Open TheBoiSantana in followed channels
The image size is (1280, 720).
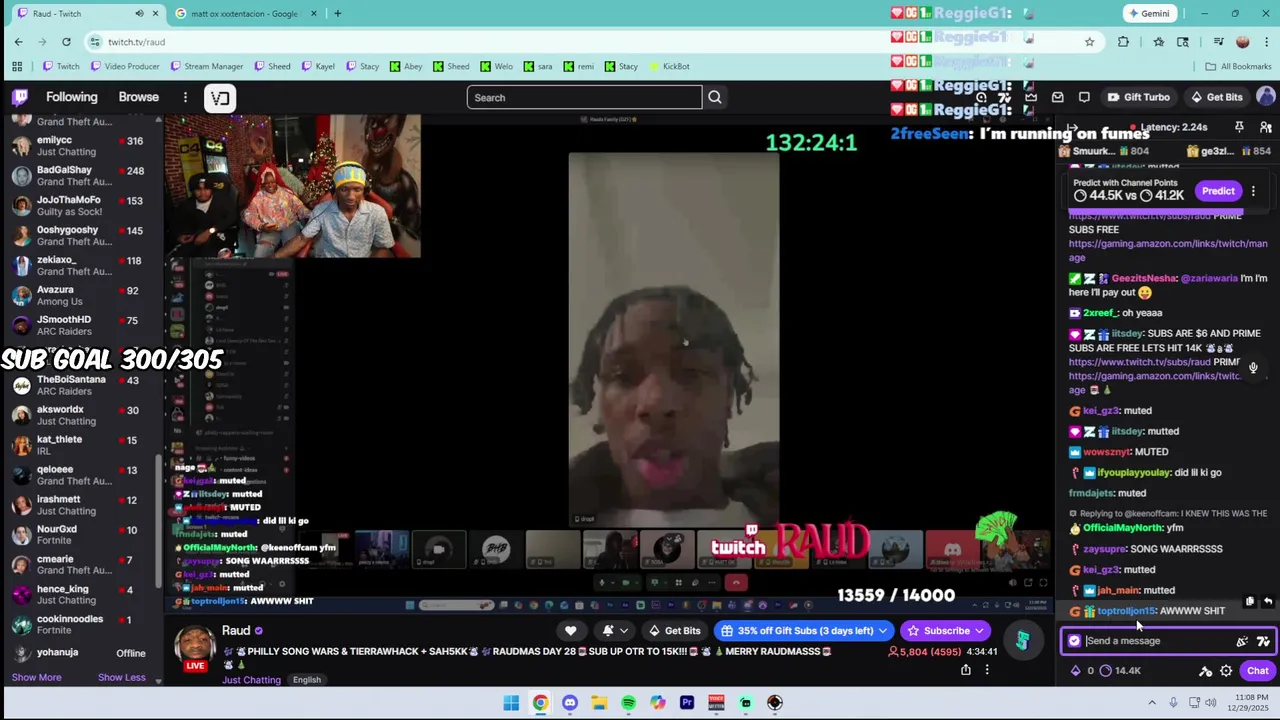tap(85, 385)
